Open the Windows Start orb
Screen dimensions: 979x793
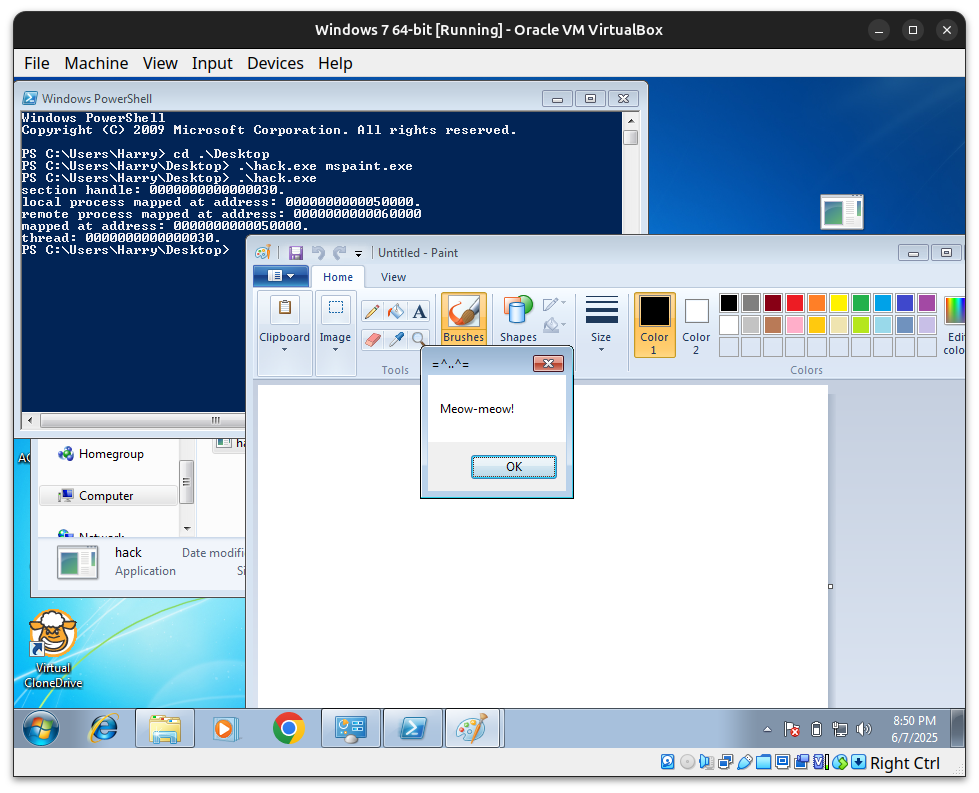(41, 728)
